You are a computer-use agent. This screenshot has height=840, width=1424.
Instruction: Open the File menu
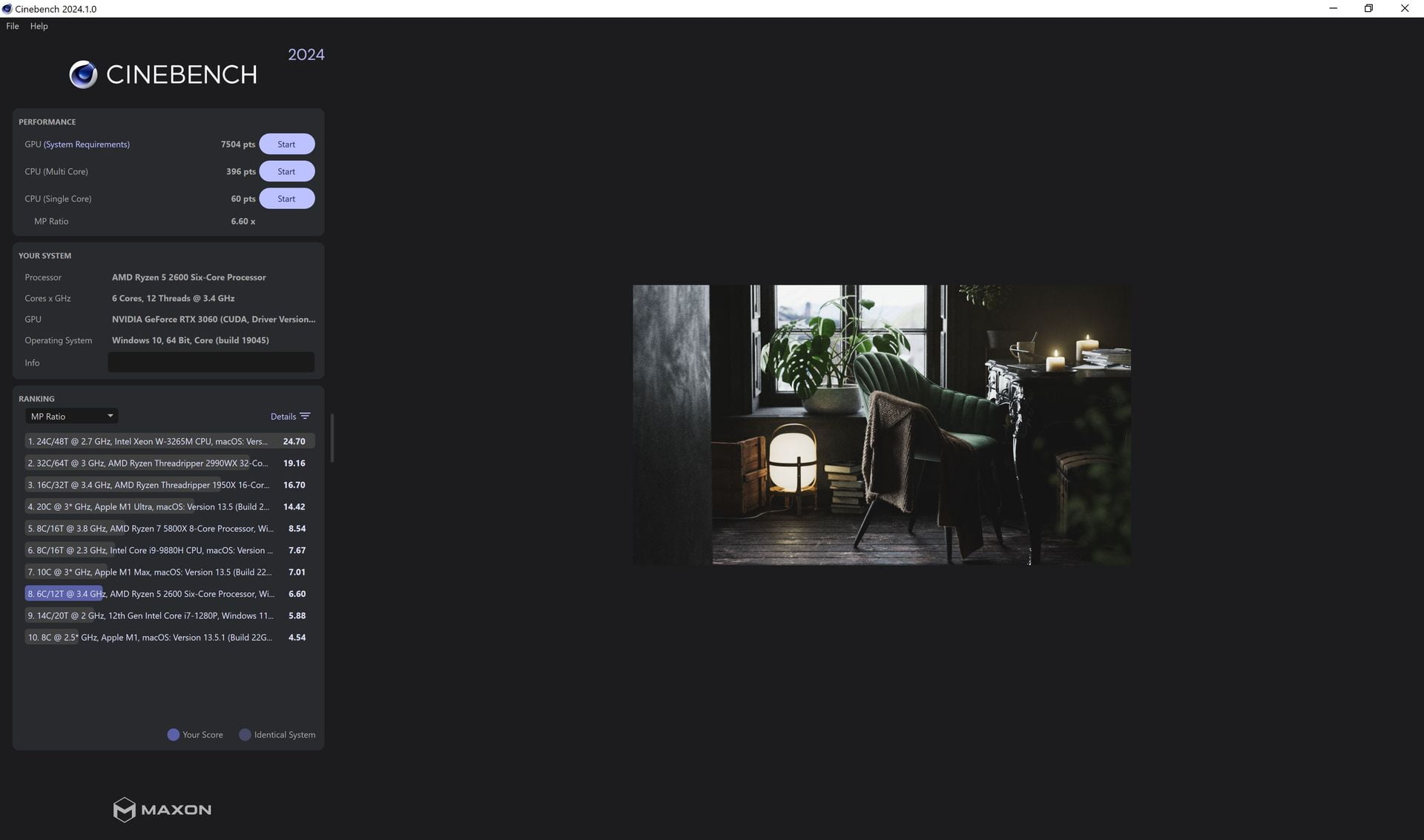(13, 26)
